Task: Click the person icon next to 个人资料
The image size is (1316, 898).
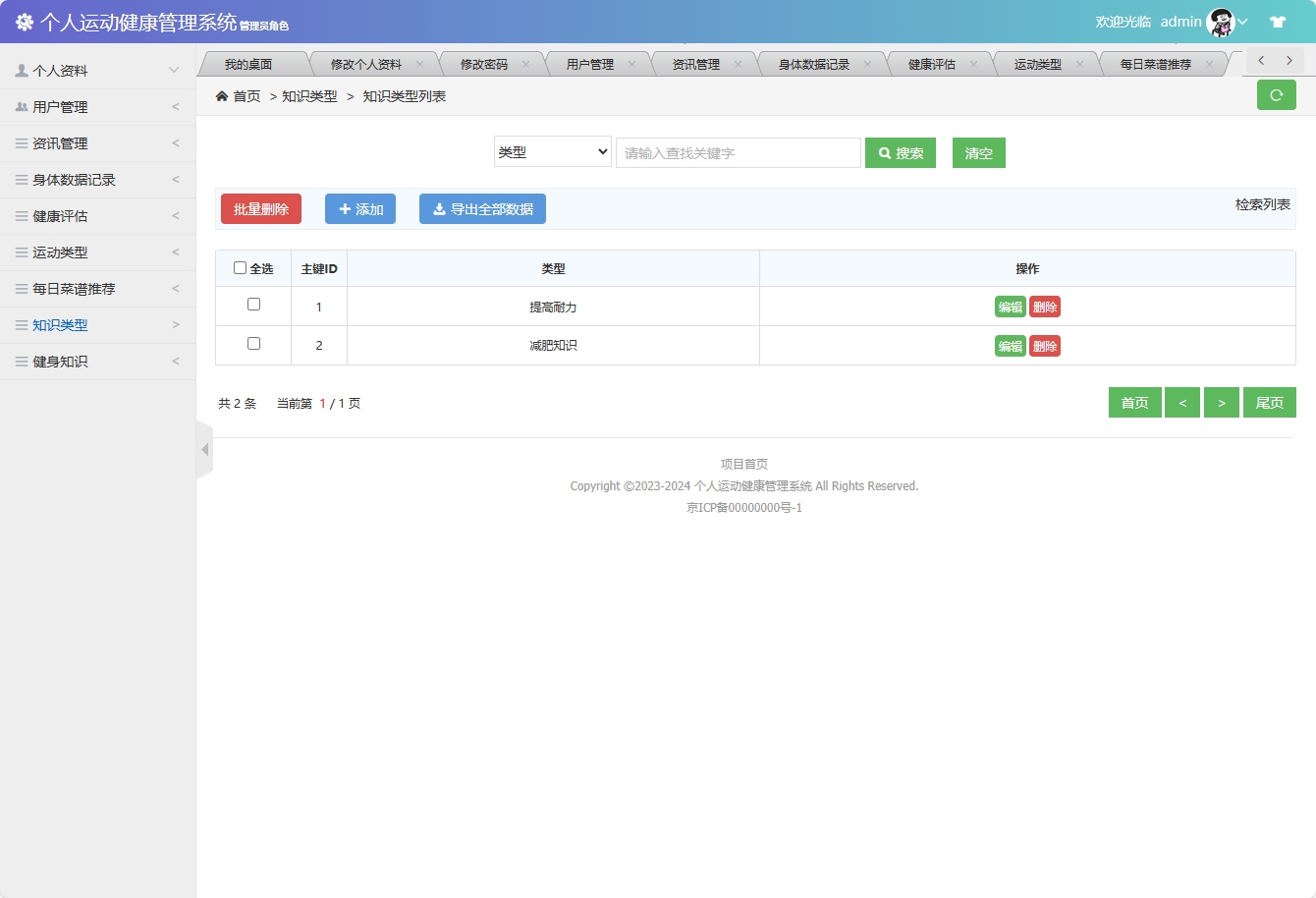Action: 22,69
